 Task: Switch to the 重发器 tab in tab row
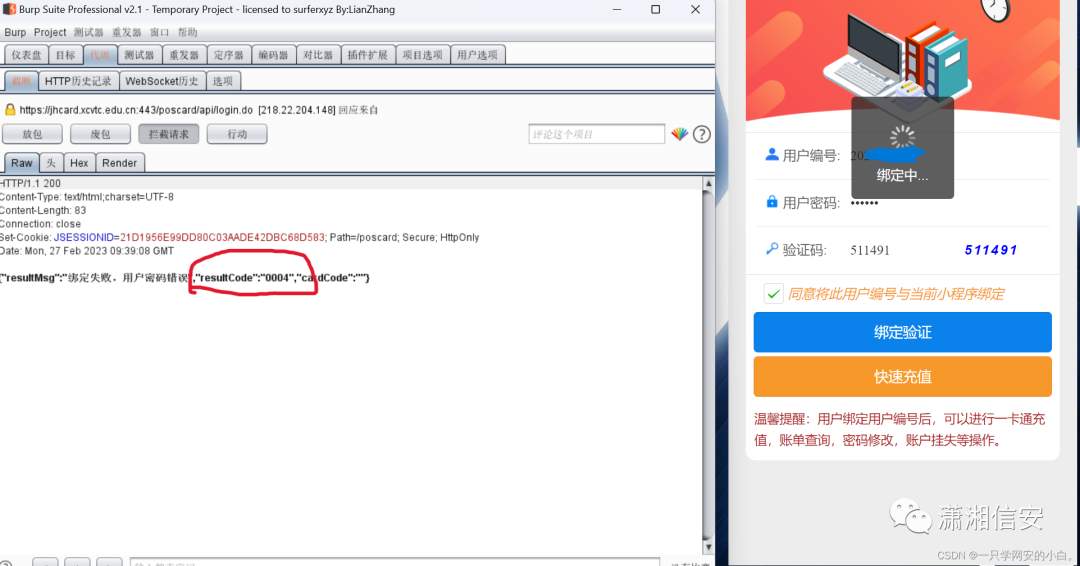pyautogui.click(x=184, y=55)
